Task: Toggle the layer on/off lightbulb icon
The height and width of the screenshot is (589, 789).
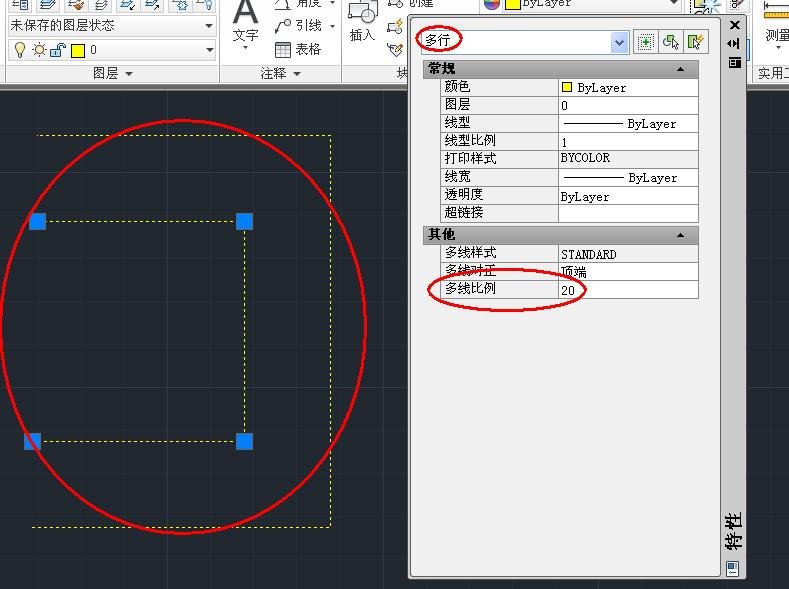Action: click(20, 50)
